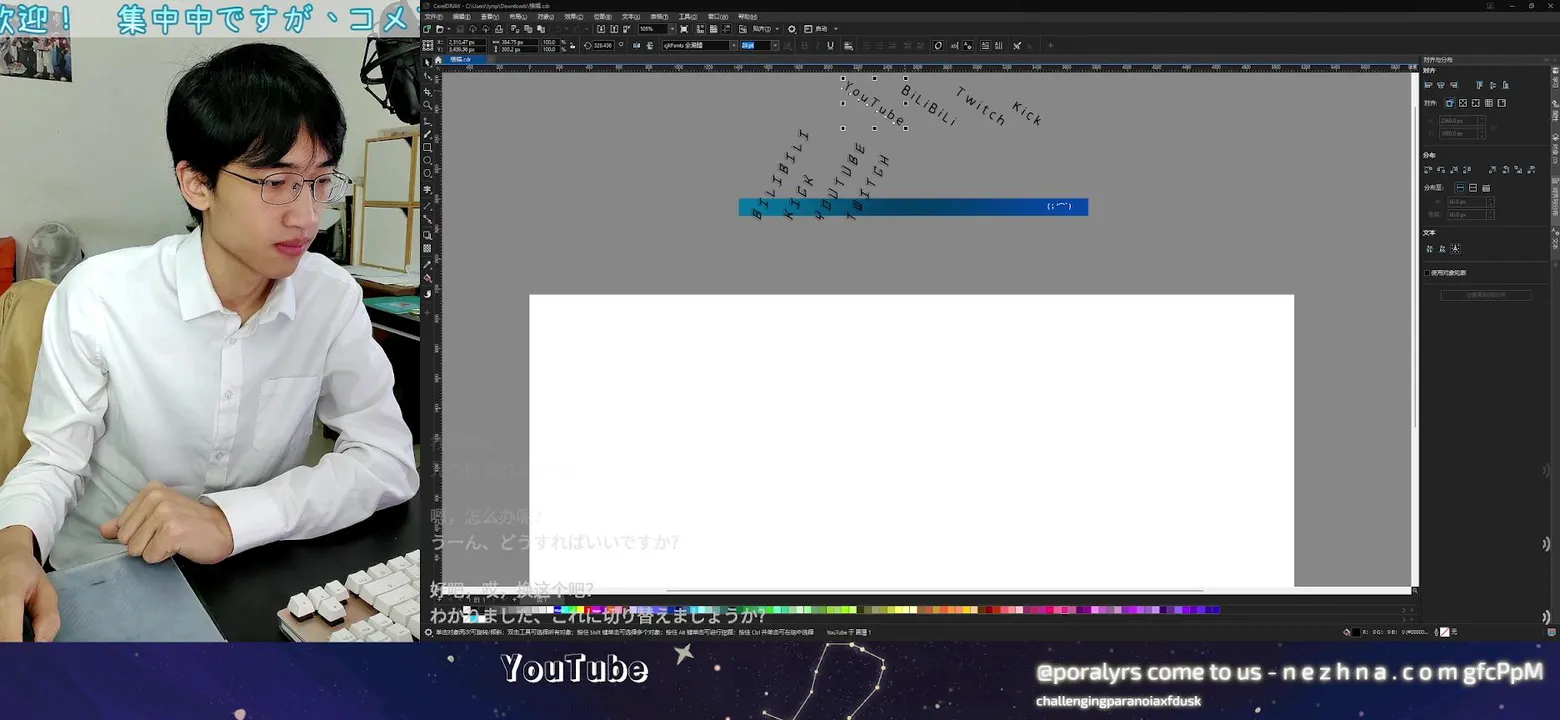The image size is (1560, 720).
Task: Select the Freehand curve tool
Action: (428, 120)
